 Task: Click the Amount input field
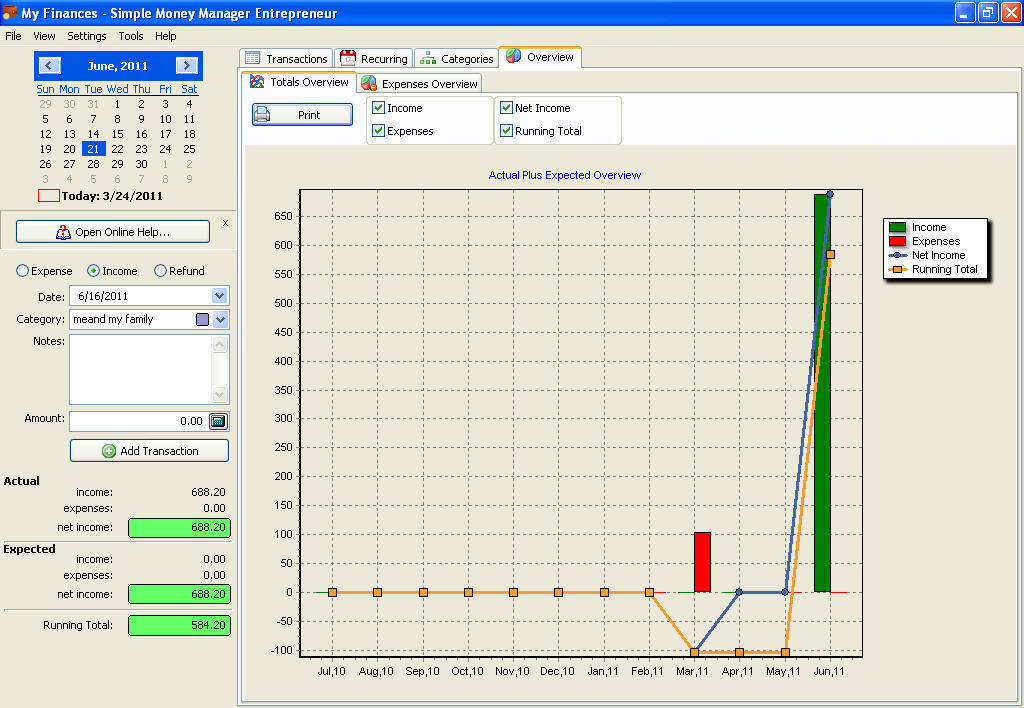[138, 421]
